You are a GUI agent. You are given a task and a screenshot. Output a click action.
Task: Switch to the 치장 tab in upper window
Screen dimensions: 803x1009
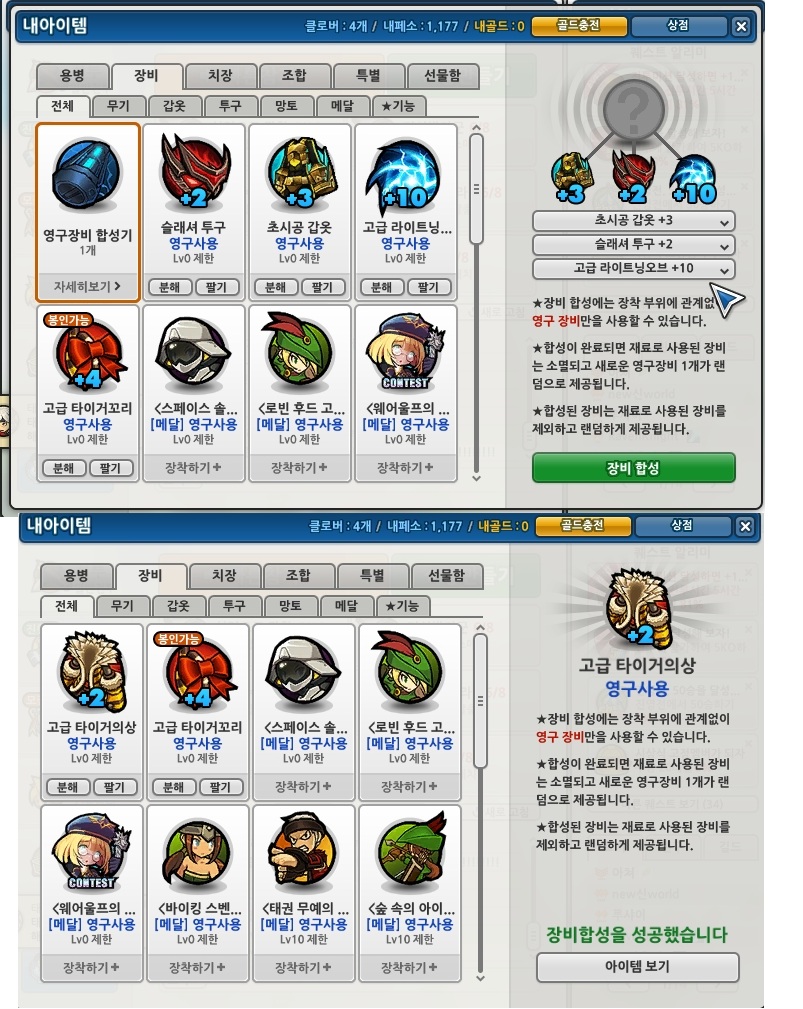click(220, 76)
